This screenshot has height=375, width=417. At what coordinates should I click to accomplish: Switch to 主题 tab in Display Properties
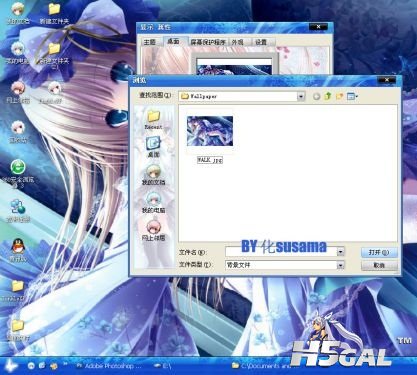point(150,42)
